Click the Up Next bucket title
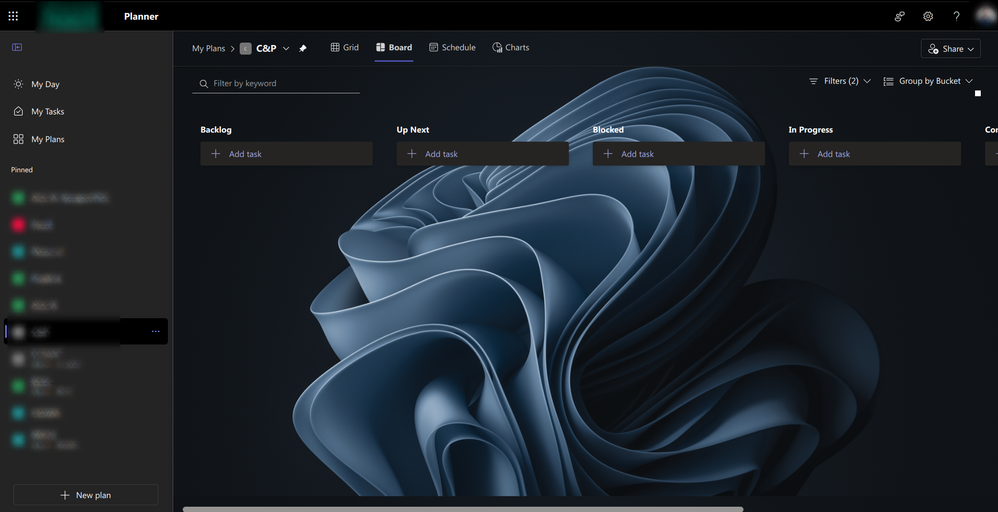 (412, 129)
